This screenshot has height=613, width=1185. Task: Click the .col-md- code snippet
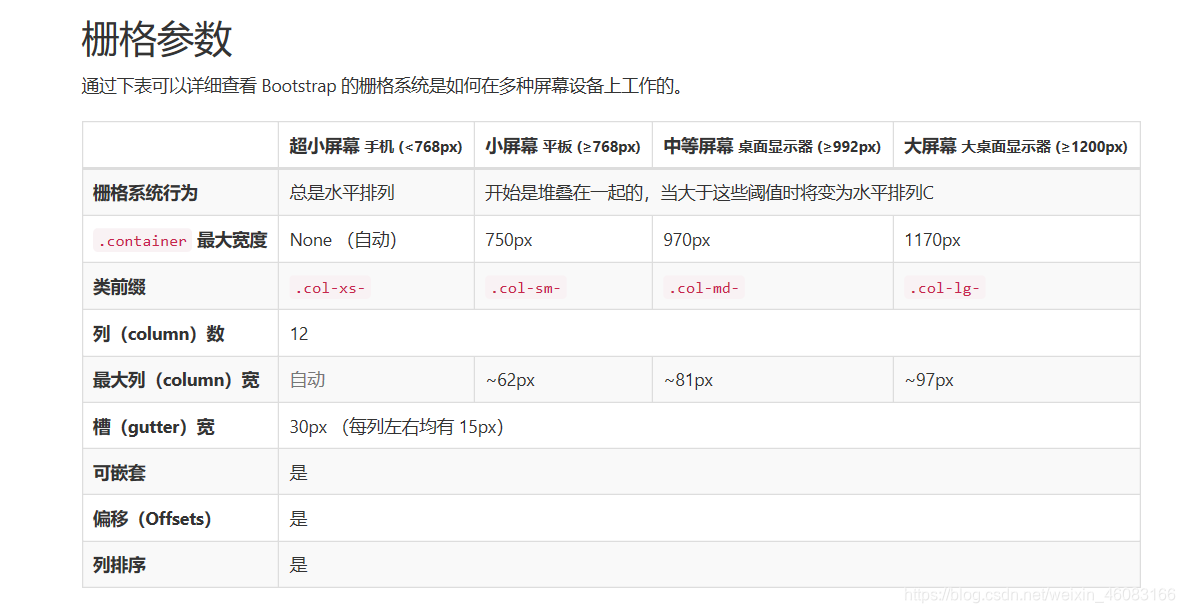704,288
